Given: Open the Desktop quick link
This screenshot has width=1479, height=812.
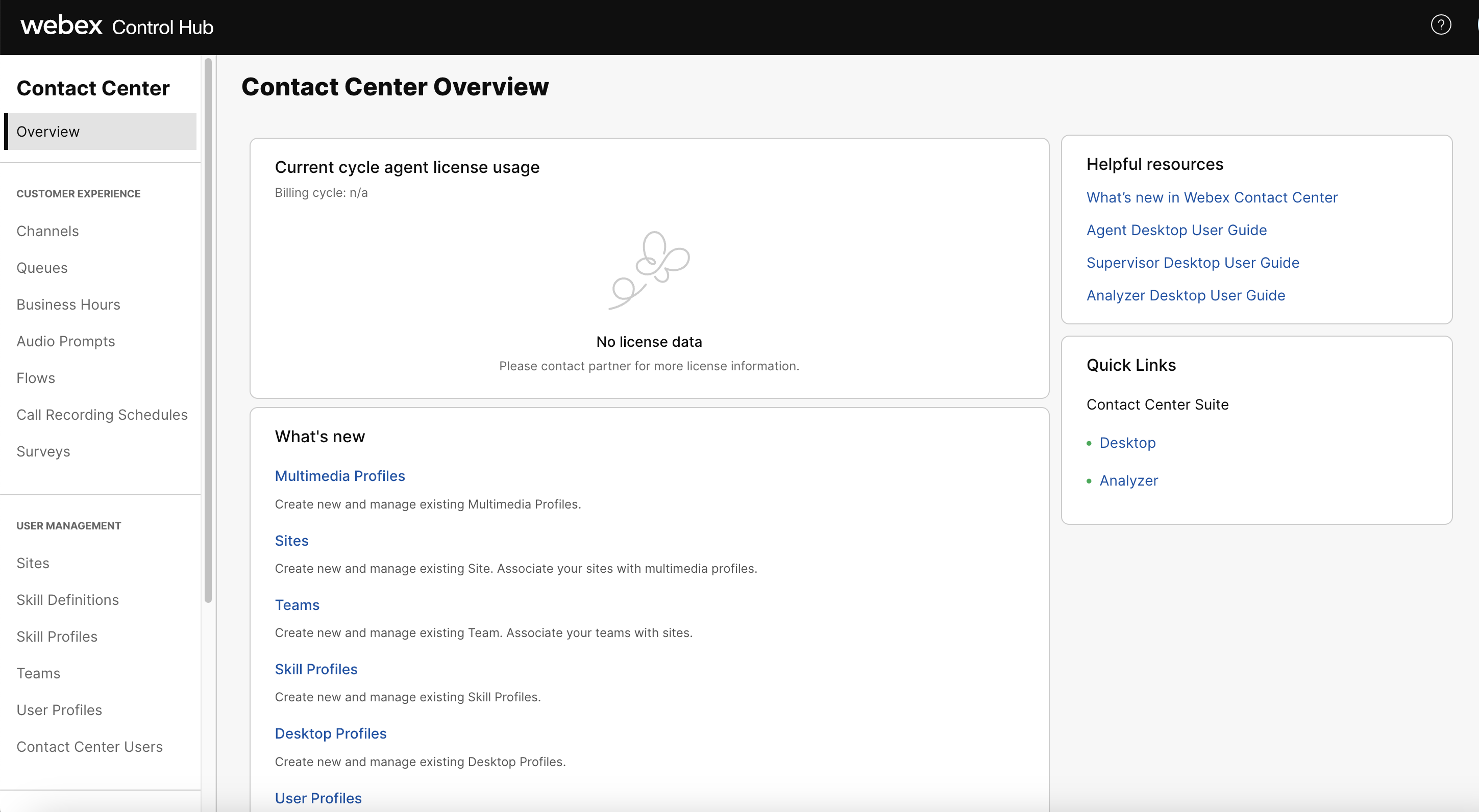Looking at the screenshot, I should click(x=1127, y=443).
